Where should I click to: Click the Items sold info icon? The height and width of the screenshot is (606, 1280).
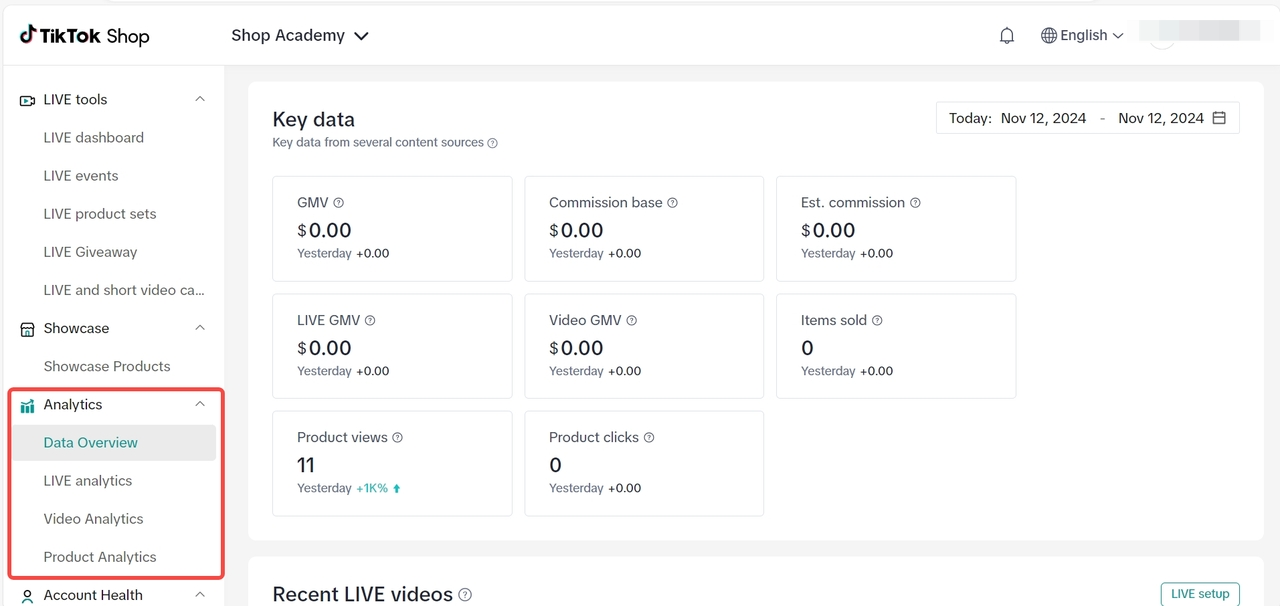pyautogui.click(x=877, y=321)
